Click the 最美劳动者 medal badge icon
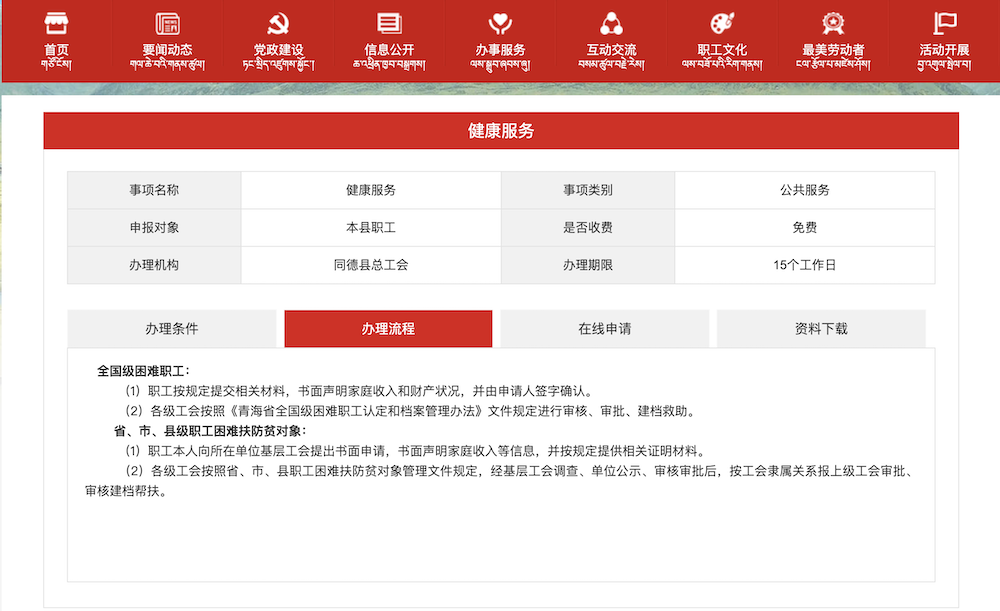Viewport: 1000px width, 611px height. pos(833,24)
